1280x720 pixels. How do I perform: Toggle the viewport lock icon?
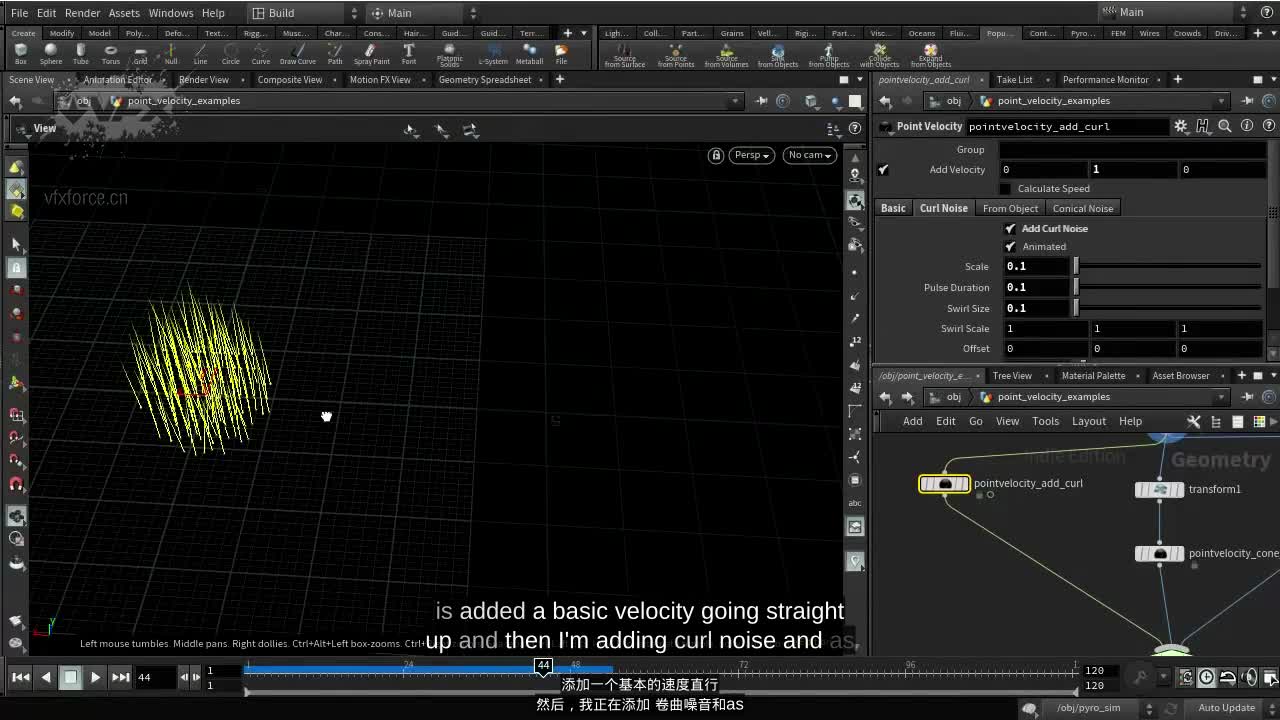716,155
